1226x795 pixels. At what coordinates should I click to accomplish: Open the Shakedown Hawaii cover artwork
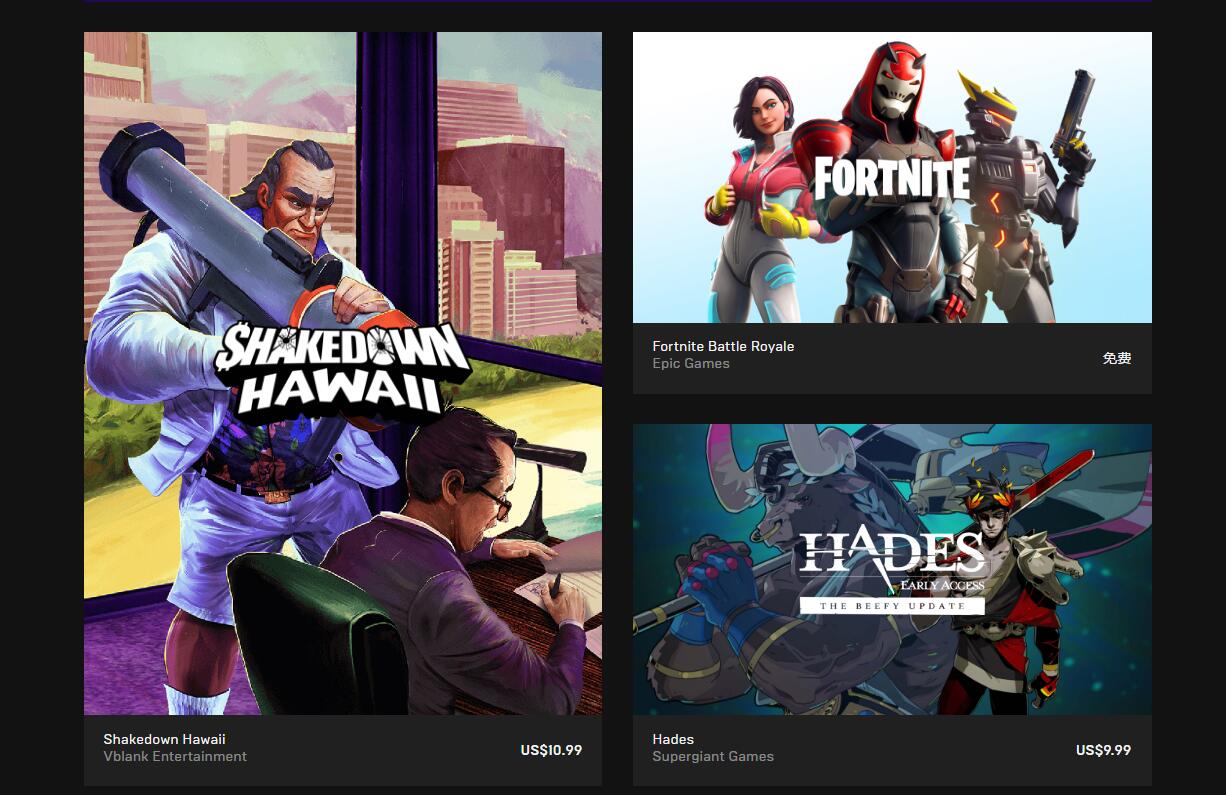click(343, 373)
